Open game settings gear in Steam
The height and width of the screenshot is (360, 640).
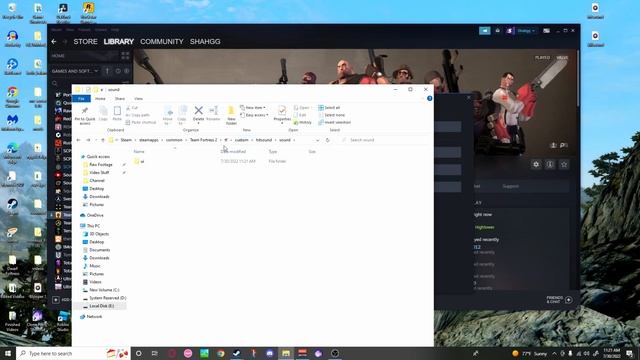point(536,164)
